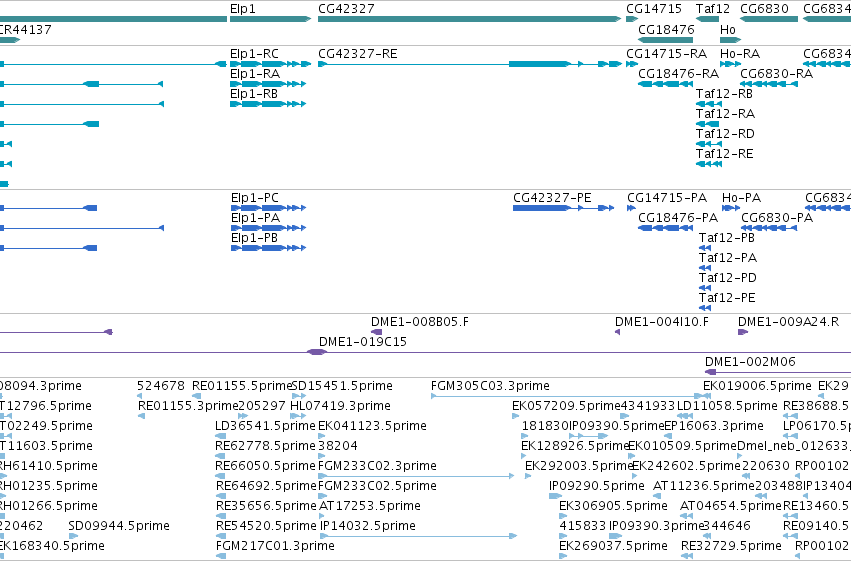851x561 pixels.
Task: Select the RE62778.5prime EST label
Action: 266,447
